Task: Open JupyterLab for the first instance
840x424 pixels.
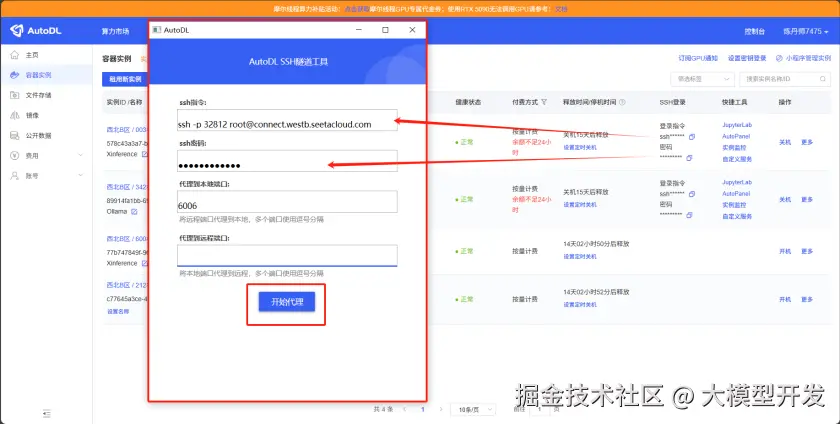Action: (x=737, y=125)
